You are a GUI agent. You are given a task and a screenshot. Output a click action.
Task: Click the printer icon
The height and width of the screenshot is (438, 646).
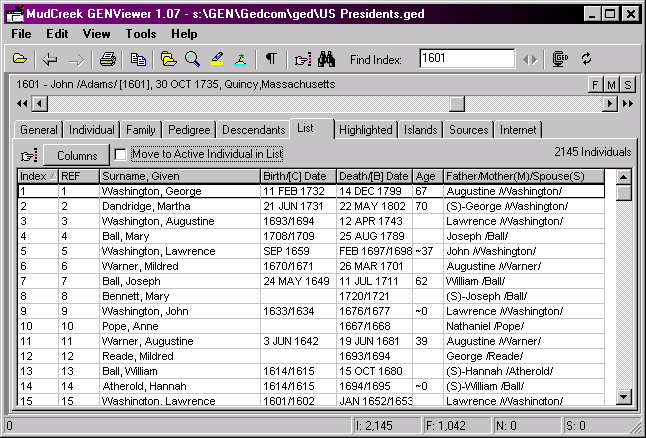pyautogui.click(x=108, y=59)
